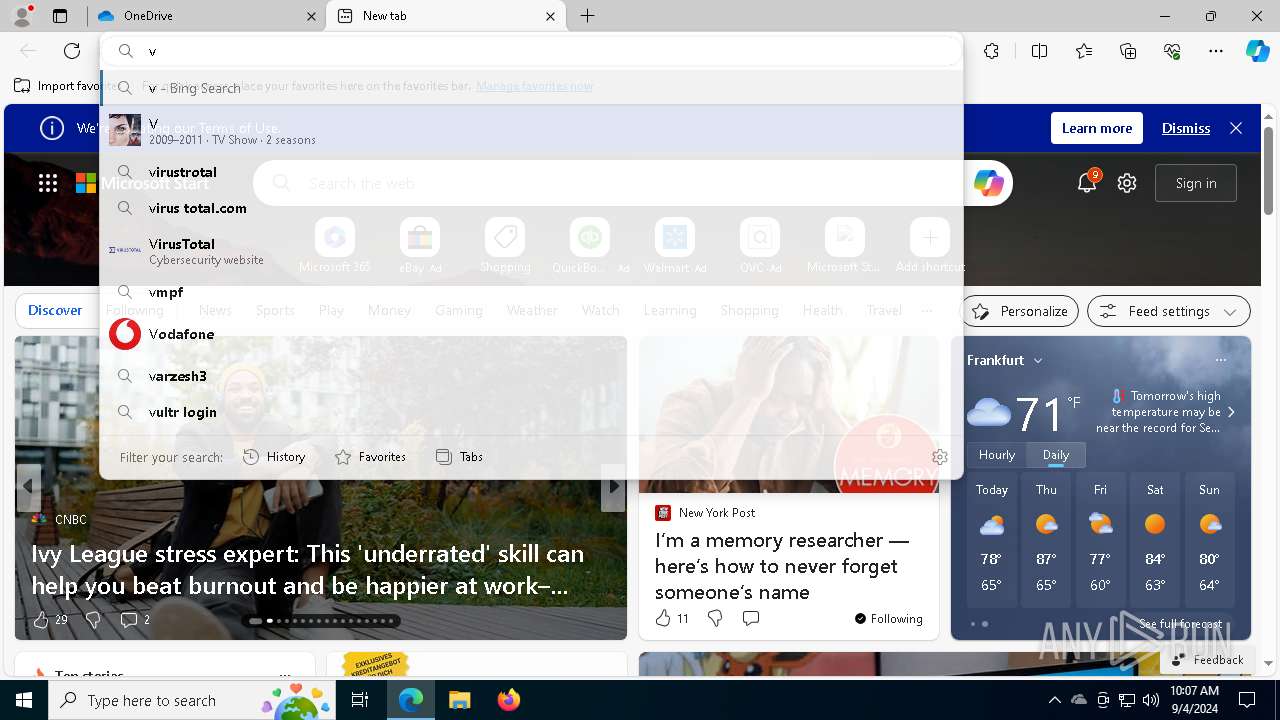Image resolution: width=1280 pixels, height=720 pixels.
Task: Toggle Following on New York Post article
Action: pos(889,619)
